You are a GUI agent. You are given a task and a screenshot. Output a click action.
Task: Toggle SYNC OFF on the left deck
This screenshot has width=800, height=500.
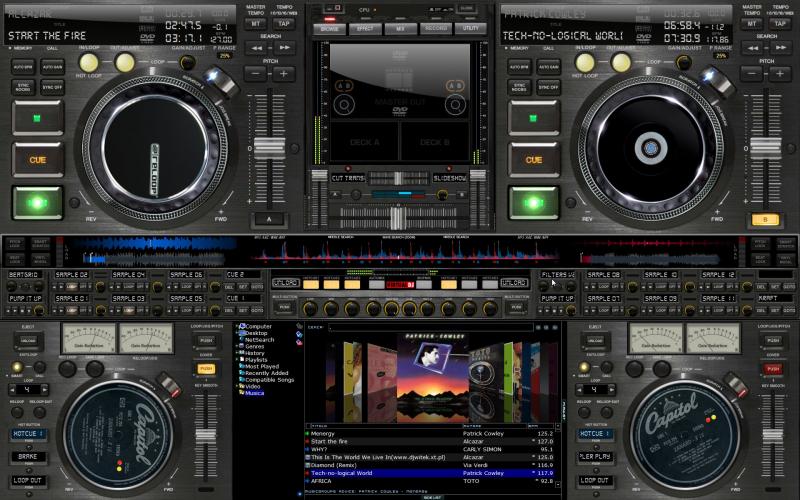(52, 88)
